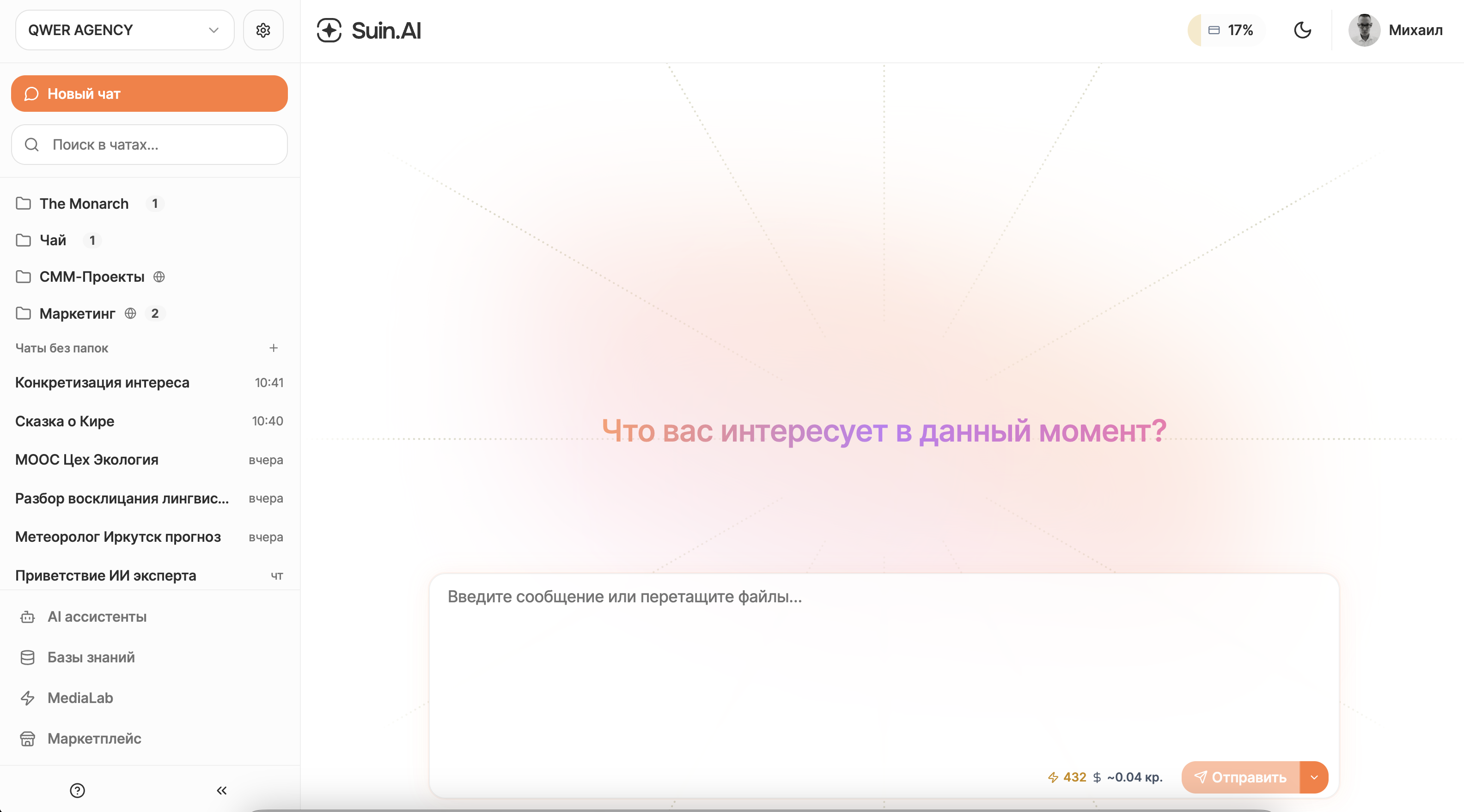Toggle dark mode with moon icon
The height and width of the screenshot is (812, 1464).
(x=1303, y=30)
